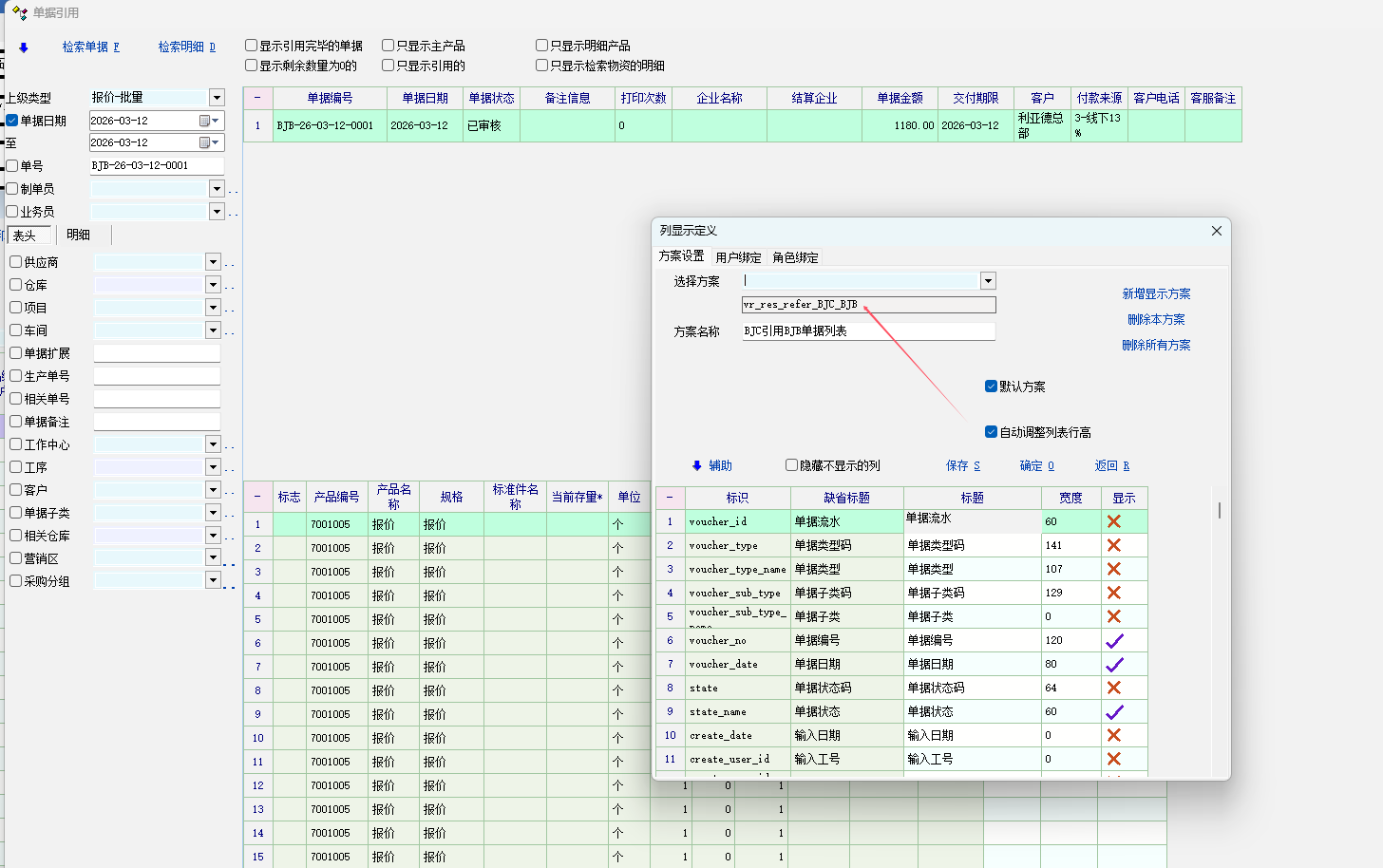Toggle the red X display icon for voucher_id
The width and height of the screenshot is (1383, 868).
click(1114, 521)
